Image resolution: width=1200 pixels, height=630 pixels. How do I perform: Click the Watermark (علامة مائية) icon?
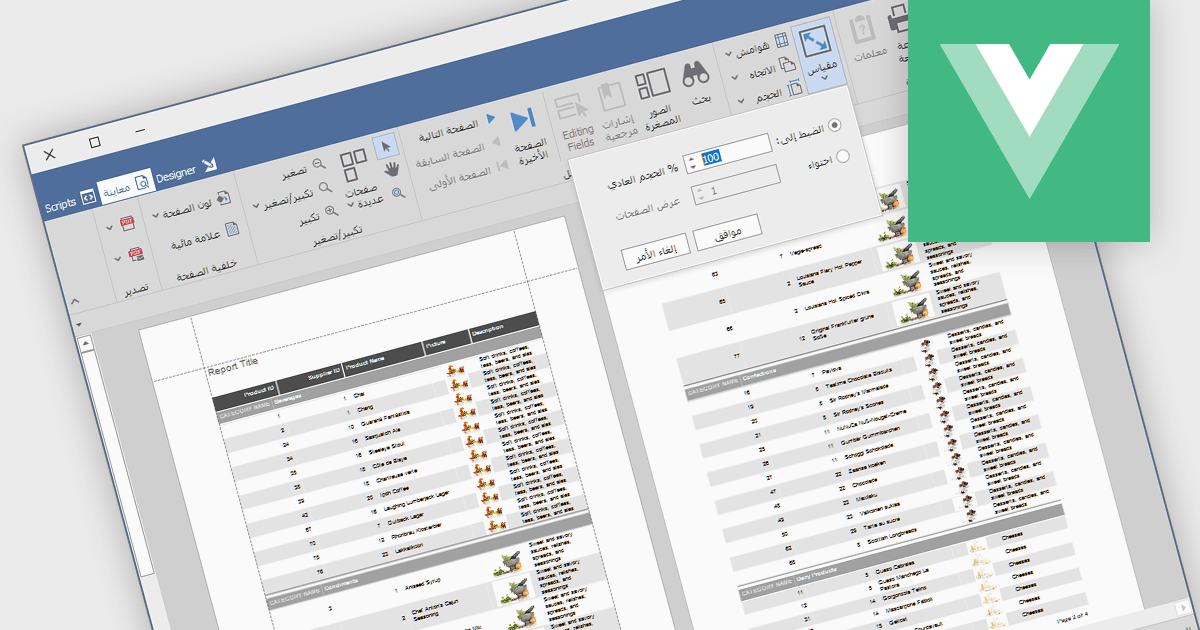pos(231,230)
